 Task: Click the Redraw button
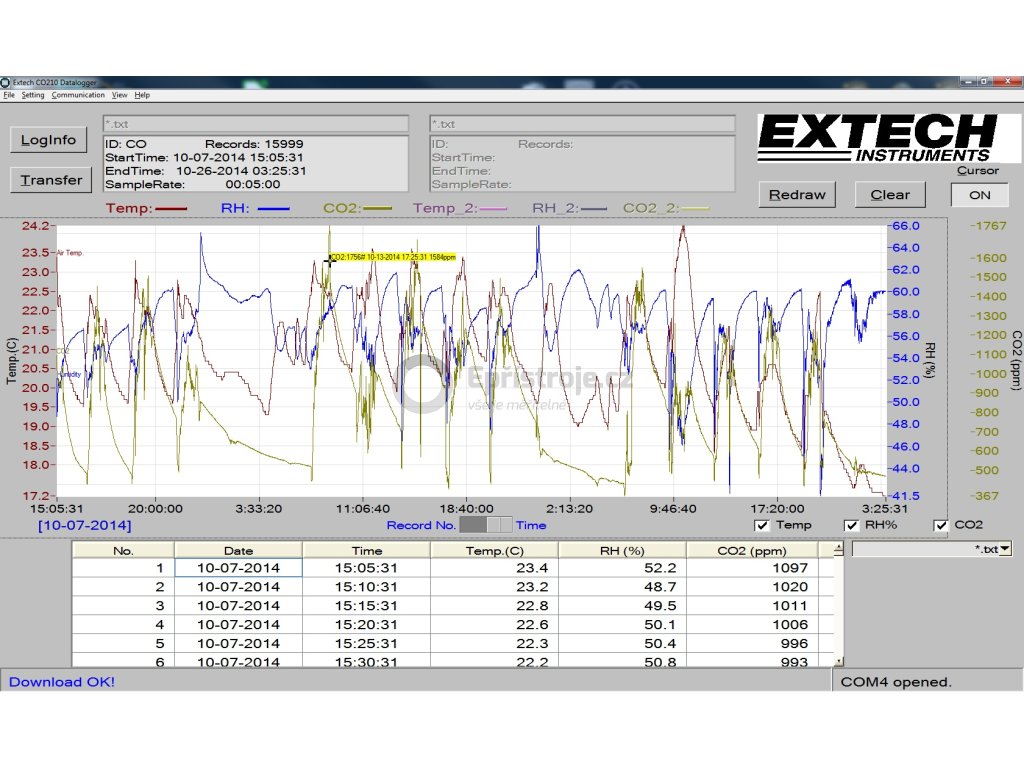(x=797, y=195)
